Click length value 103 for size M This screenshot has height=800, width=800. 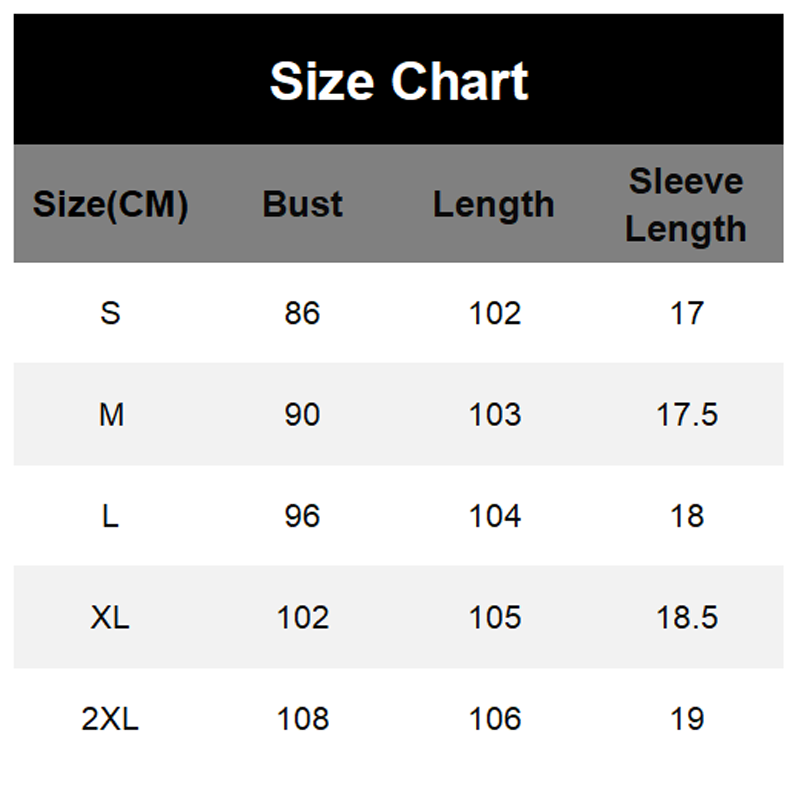pyautogui.click(x=495, y=415)
